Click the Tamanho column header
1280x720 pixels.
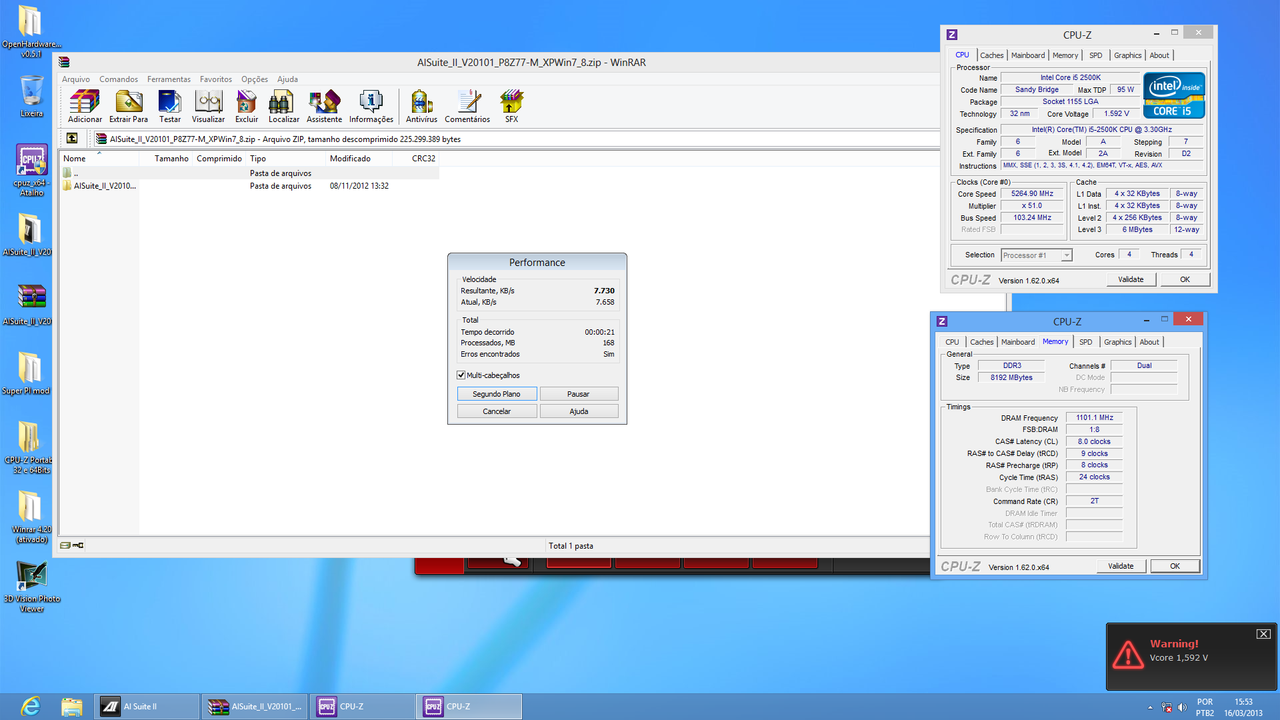pos(171,158)
